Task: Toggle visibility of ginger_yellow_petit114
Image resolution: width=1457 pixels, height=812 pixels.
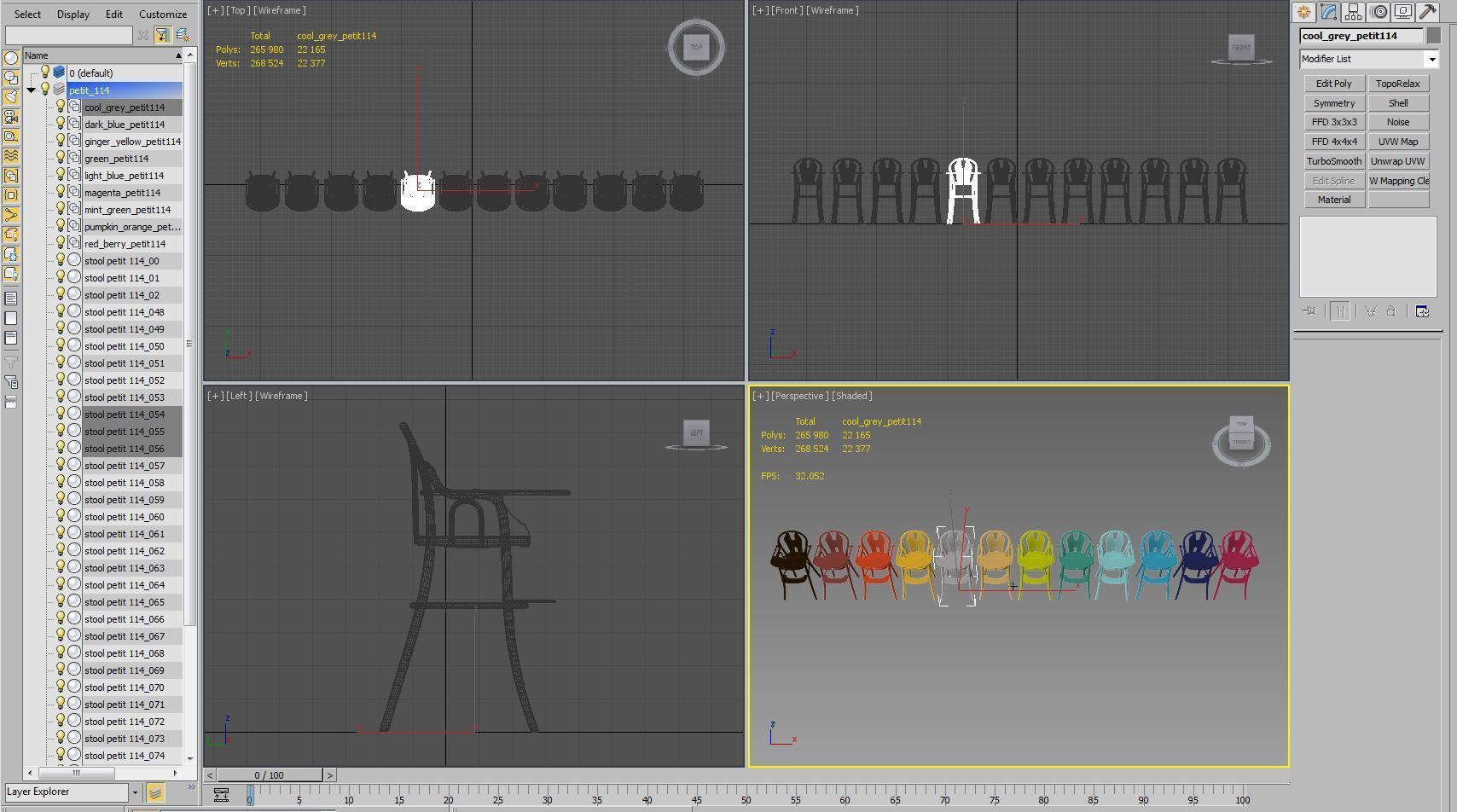Action: (61, 141)
